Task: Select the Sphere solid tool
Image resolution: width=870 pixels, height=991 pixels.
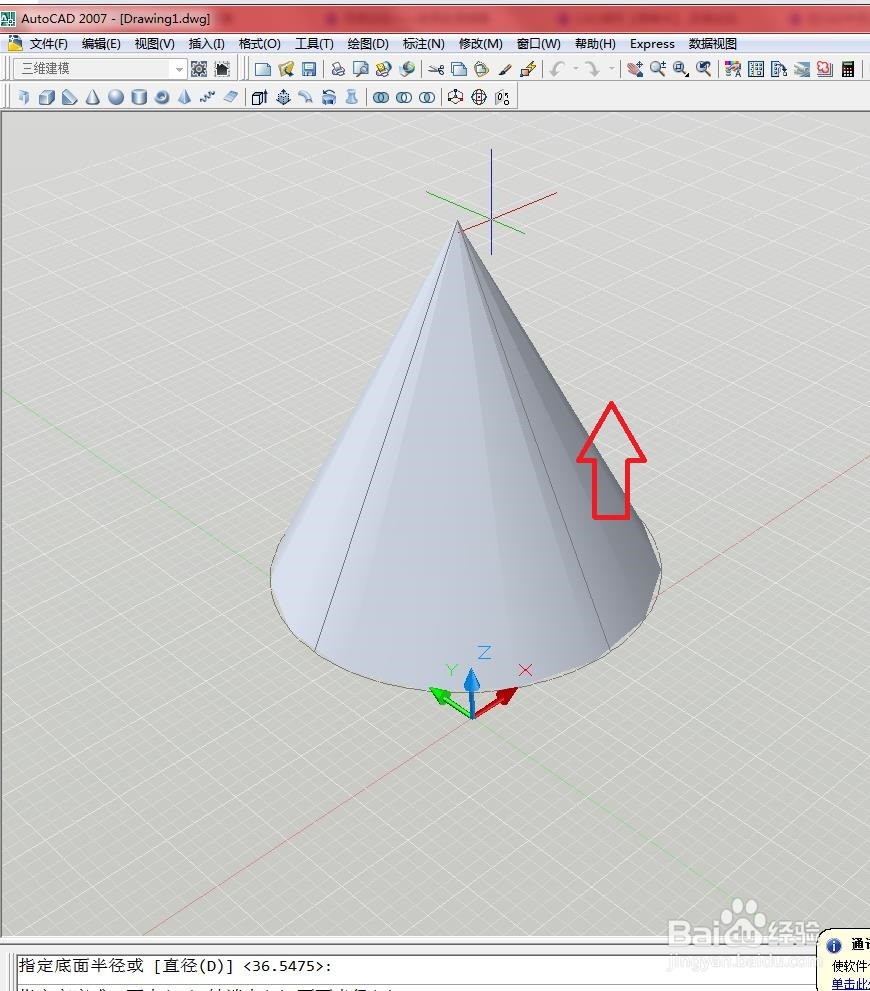Action: coord(116,97)
